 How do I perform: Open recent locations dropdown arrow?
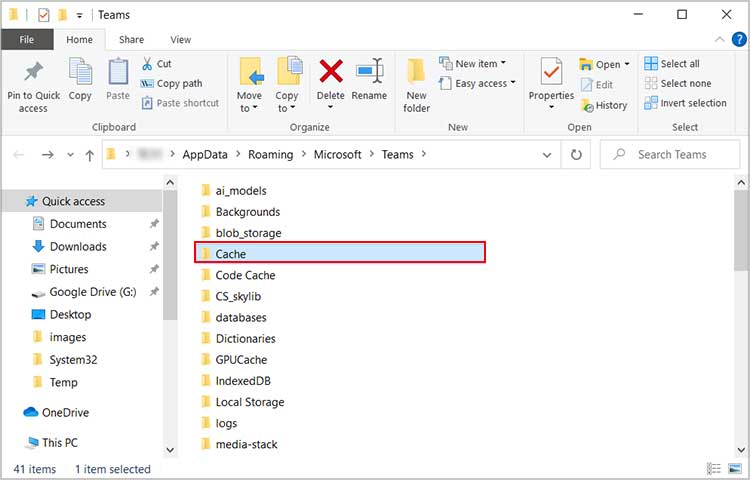point(70,154)
